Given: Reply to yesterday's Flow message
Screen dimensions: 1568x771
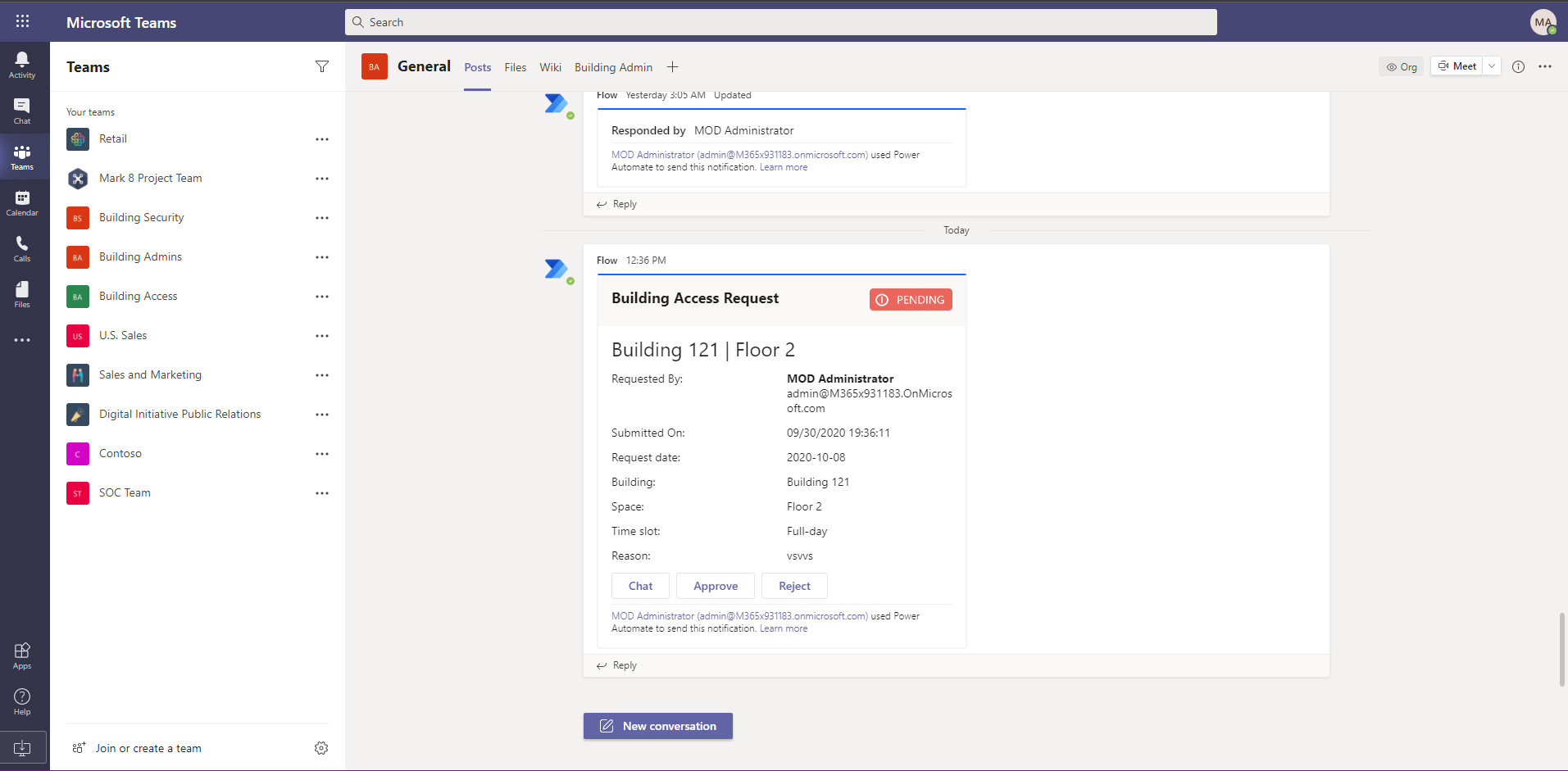Looking at the screenshot, I should [616, 204].
